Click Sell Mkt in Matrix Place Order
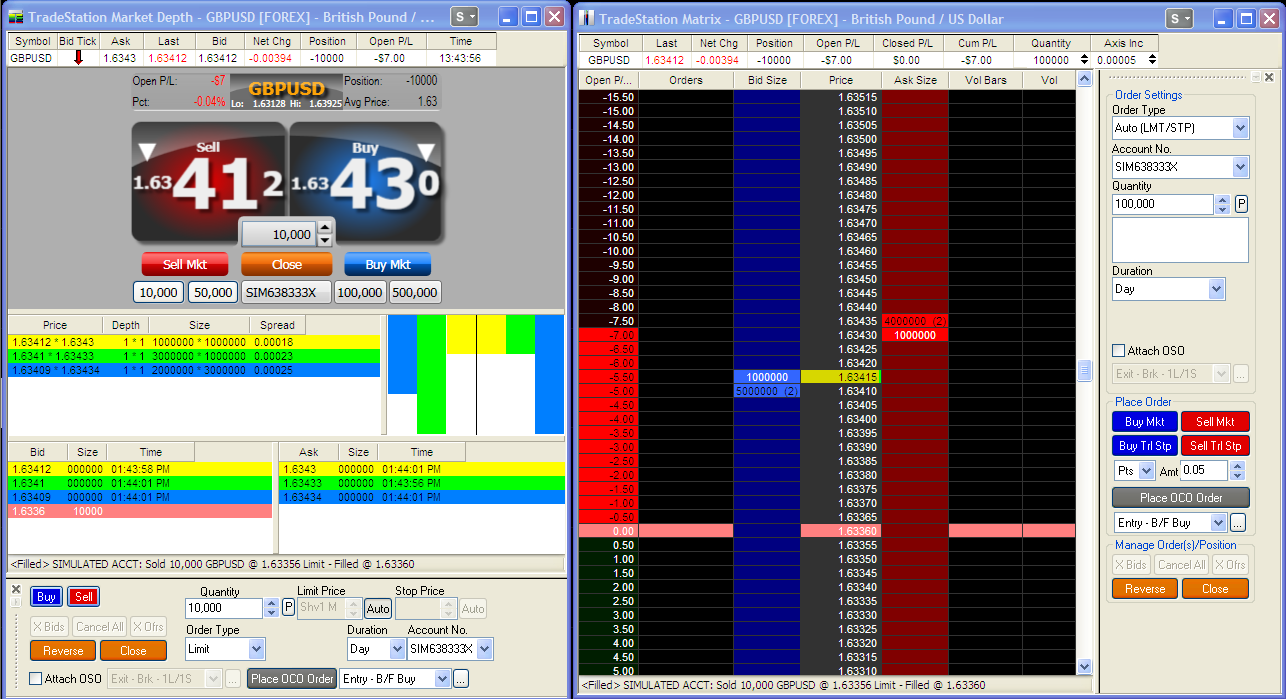The height and width of the screenshot is (699, 1286). pos(1215,422)
